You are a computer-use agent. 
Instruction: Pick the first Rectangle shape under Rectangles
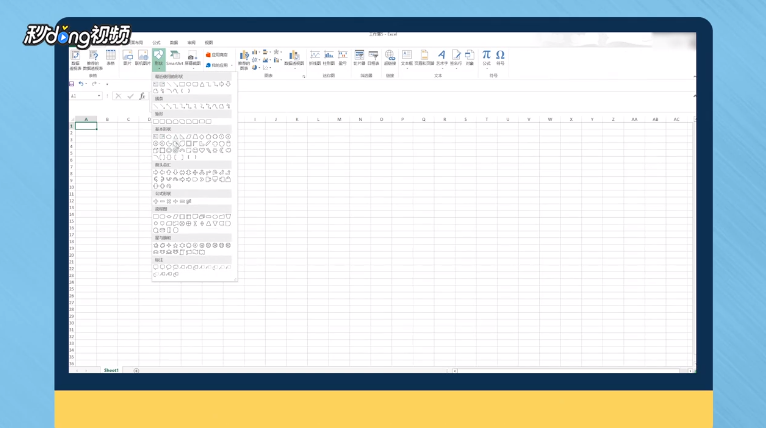[156, 122]
